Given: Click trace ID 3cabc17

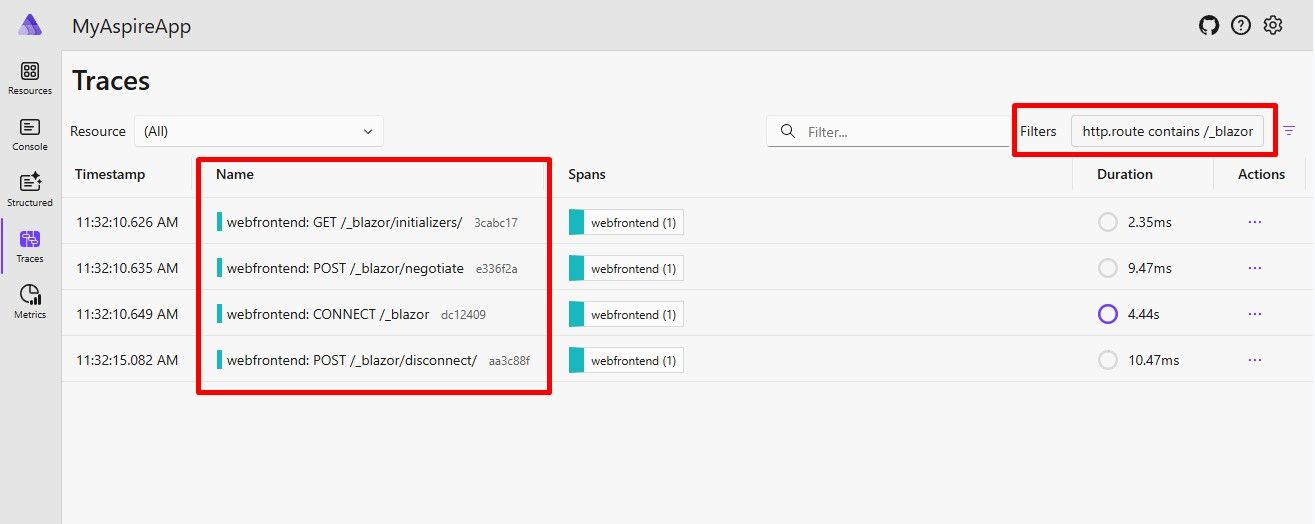Looking at the screenshot, I should click(x=496, y=222).
